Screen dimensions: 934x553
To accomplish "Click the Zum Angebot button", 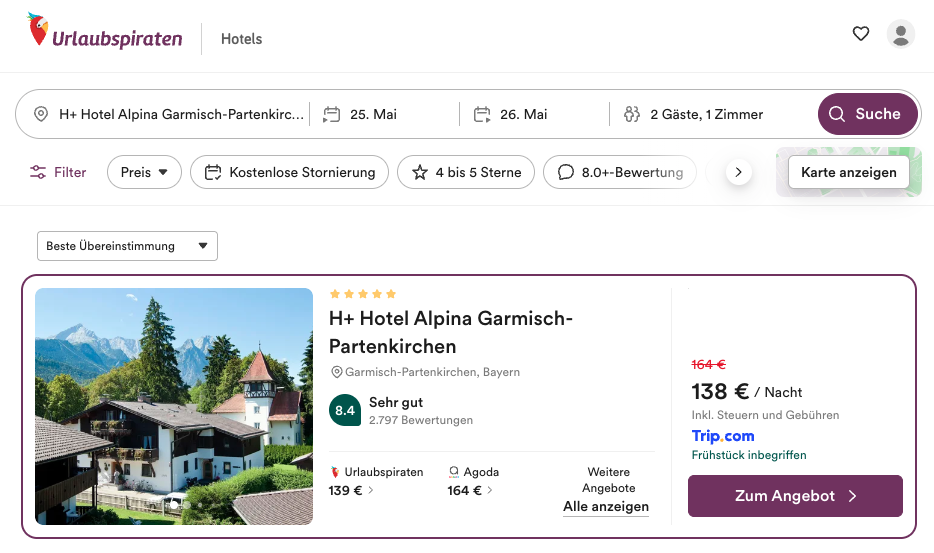I will (795, 496).
